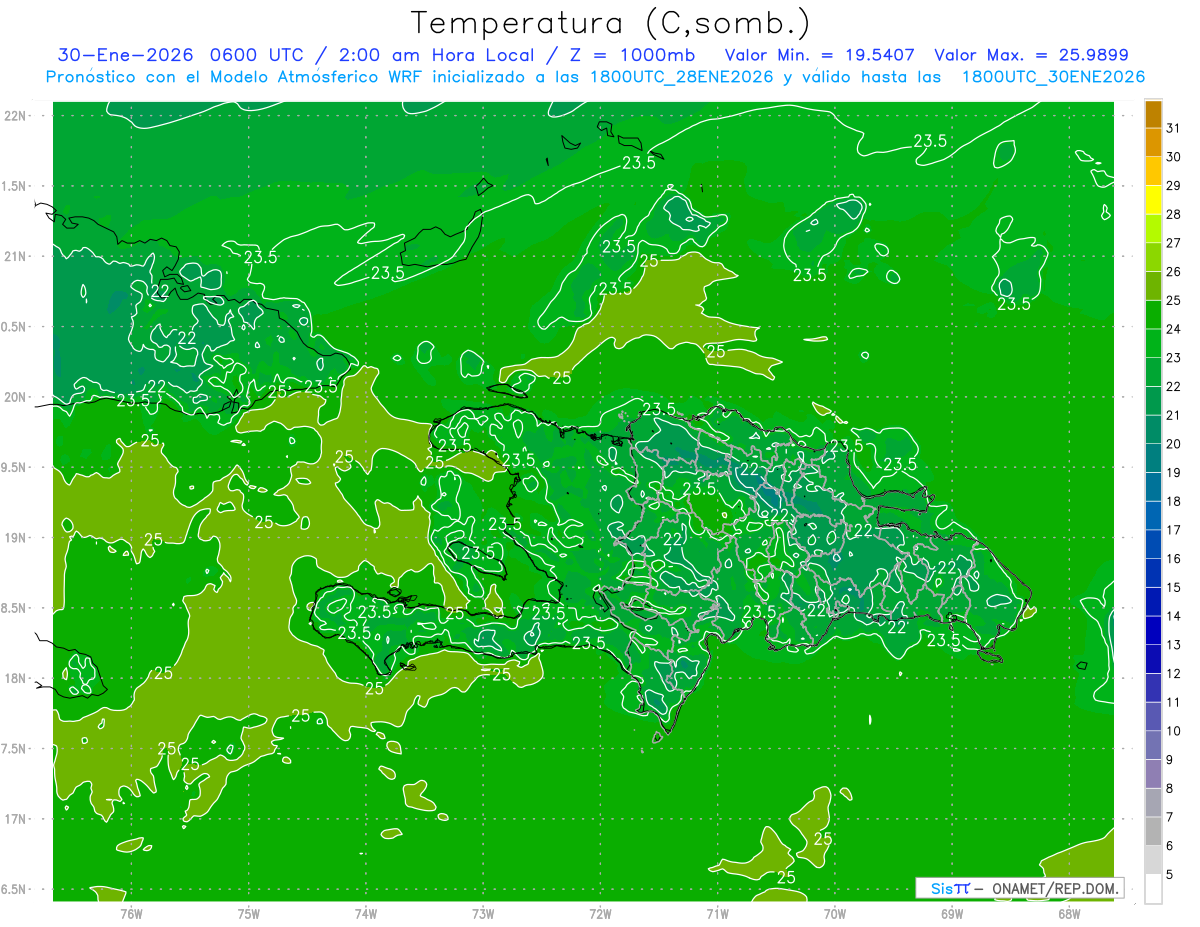Click the legend value label '5'
Viewport: 1200px width, 927px height.
[1171, 875]
